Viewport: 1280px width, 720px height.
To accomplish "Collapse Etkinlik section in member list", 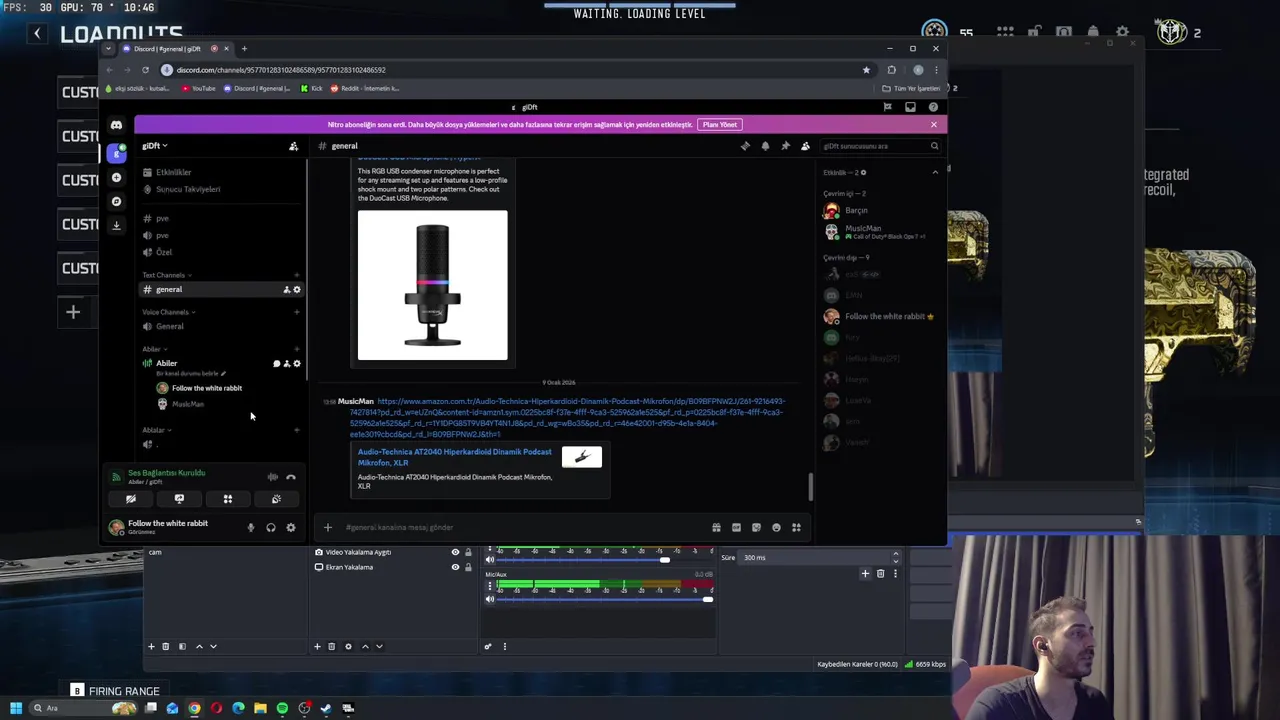I will [x=935, y=173].
